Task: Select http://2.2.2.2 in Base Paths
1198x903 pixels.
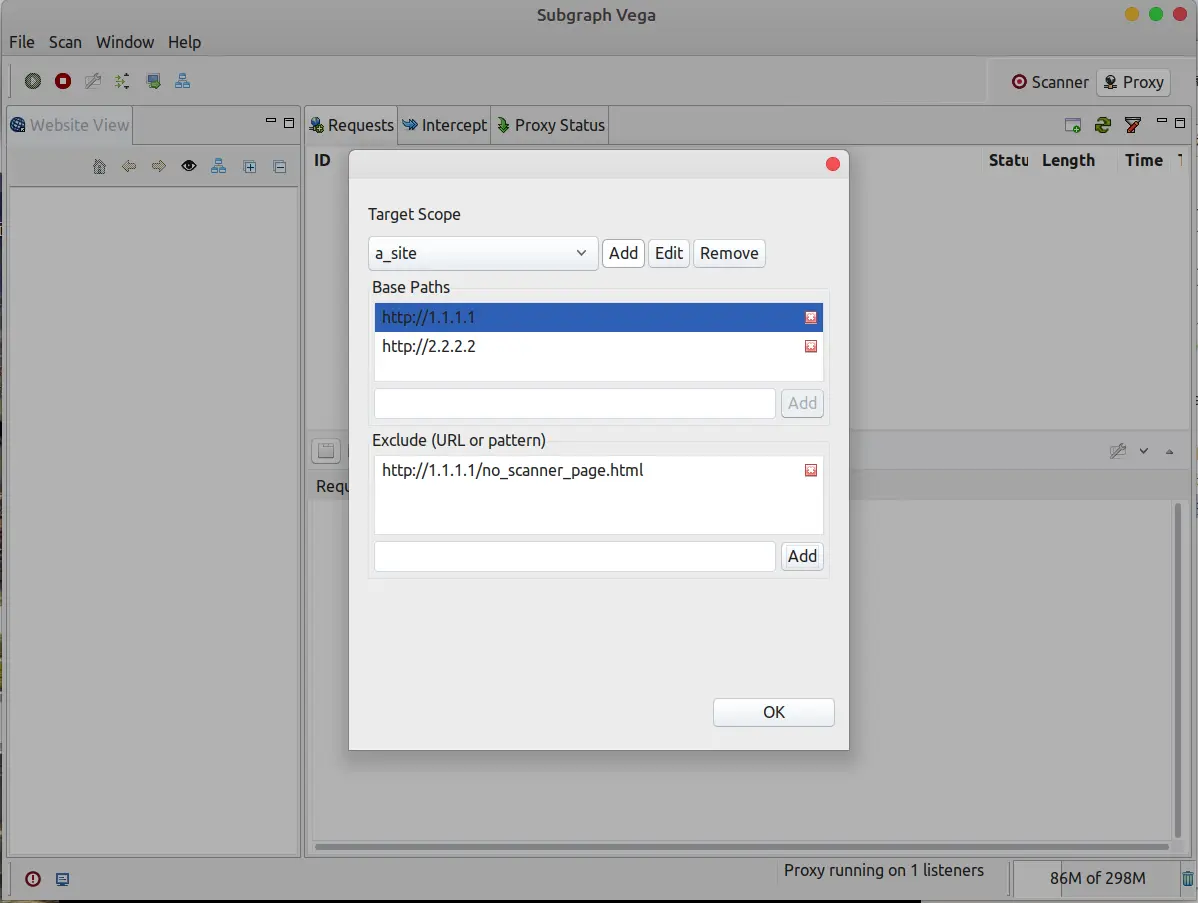Action: (x=598, y=346)
